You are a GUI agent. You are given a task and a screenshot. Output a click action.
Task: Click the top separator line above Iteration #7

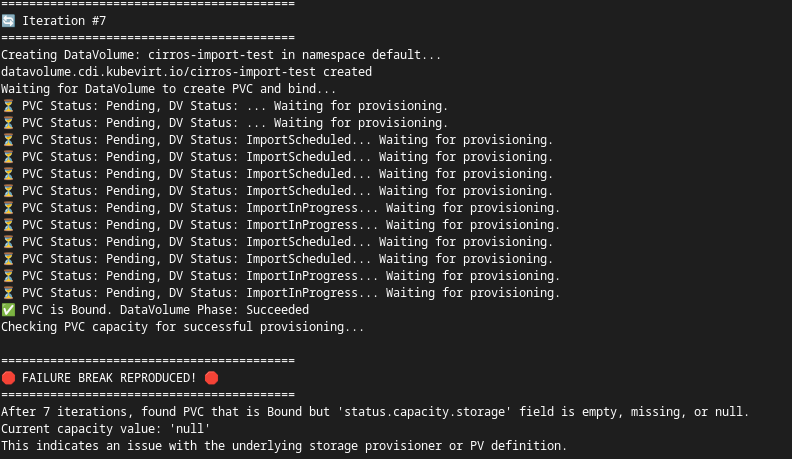[x=148, y=5]
